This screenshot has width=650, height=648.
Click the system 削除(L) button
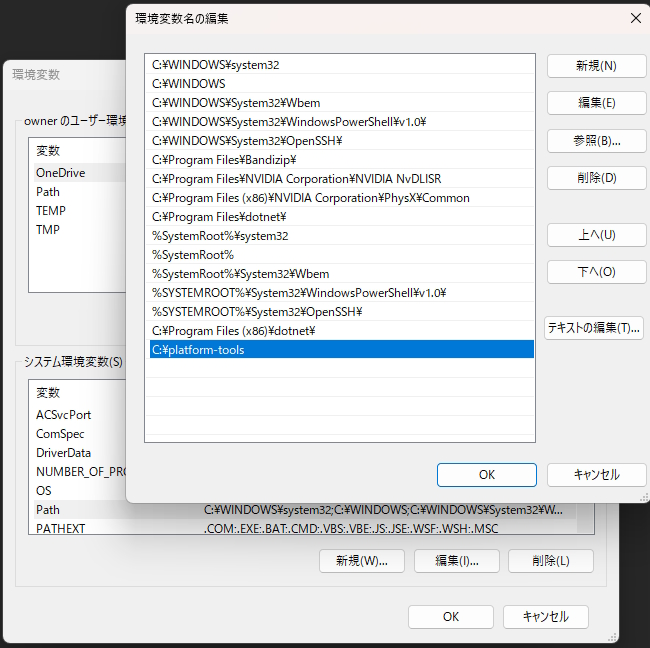click(551, 561)
